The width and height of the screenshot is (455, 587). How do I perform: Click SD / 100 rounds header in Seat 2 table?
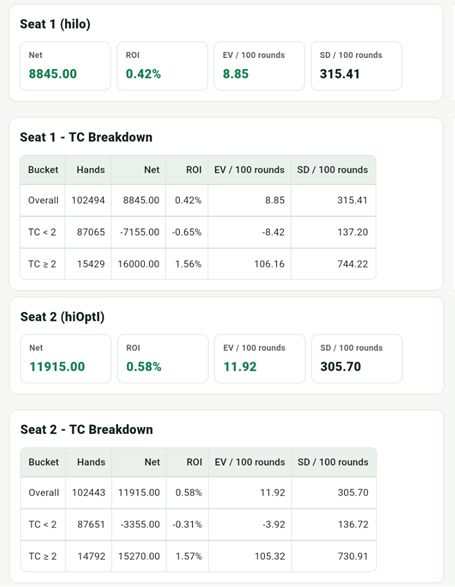click(x=334, y=462)
